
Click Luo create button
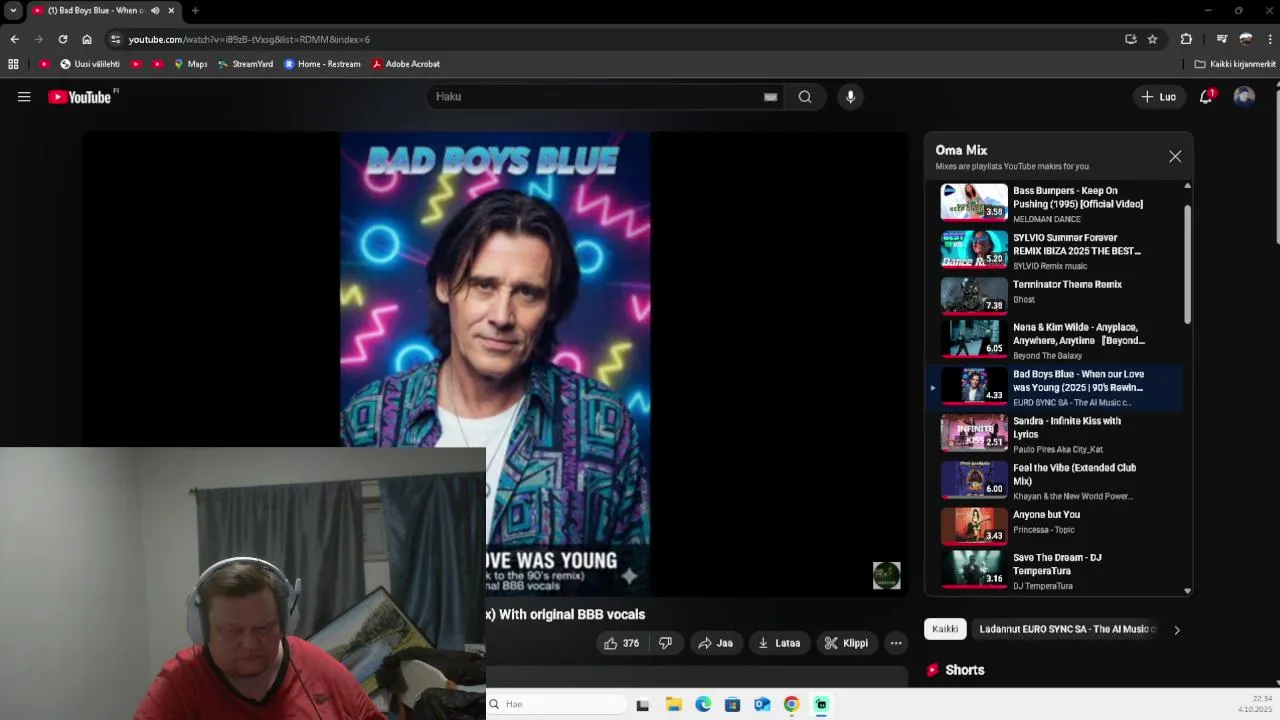coord(1159,97)
